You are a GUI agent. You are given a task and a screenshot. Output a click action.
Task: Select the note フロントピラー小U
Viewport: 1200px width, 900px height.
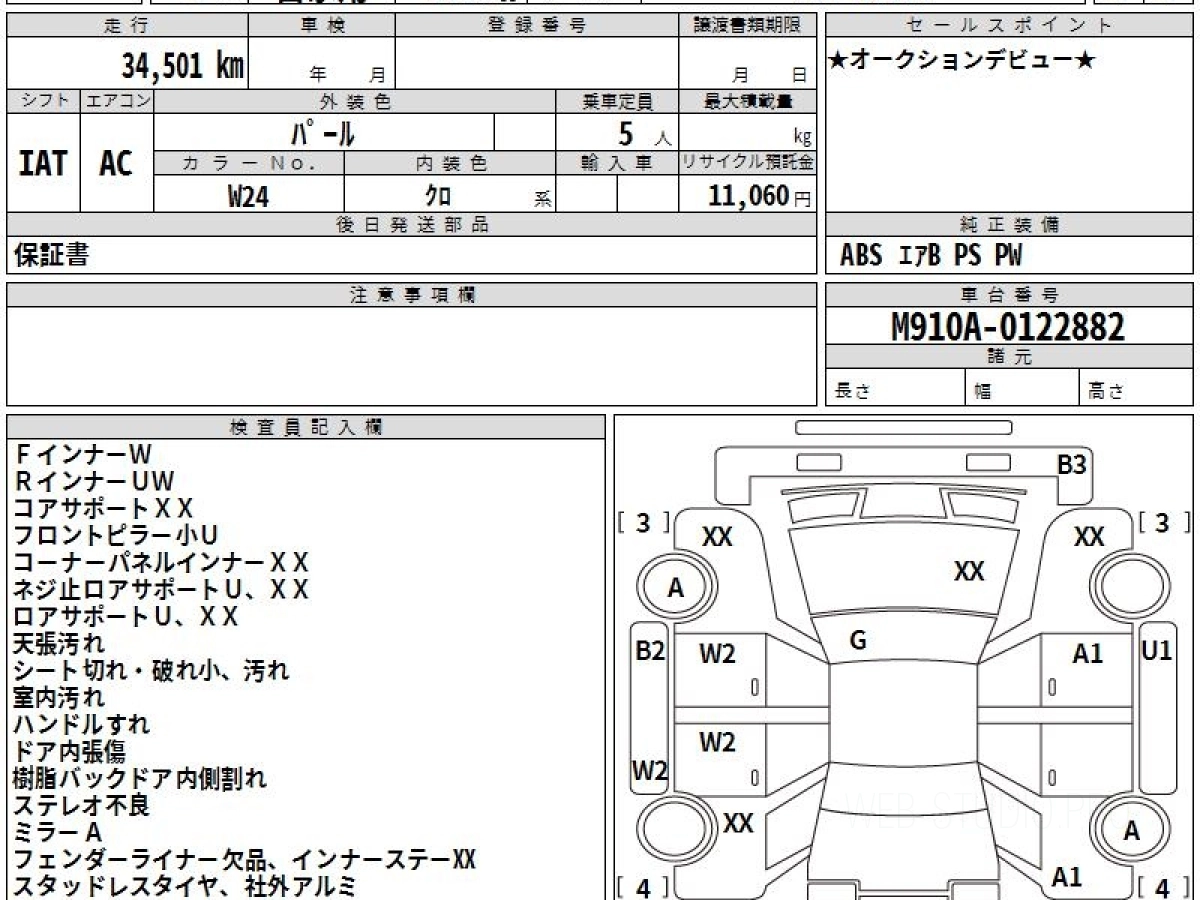click(115, 536)
